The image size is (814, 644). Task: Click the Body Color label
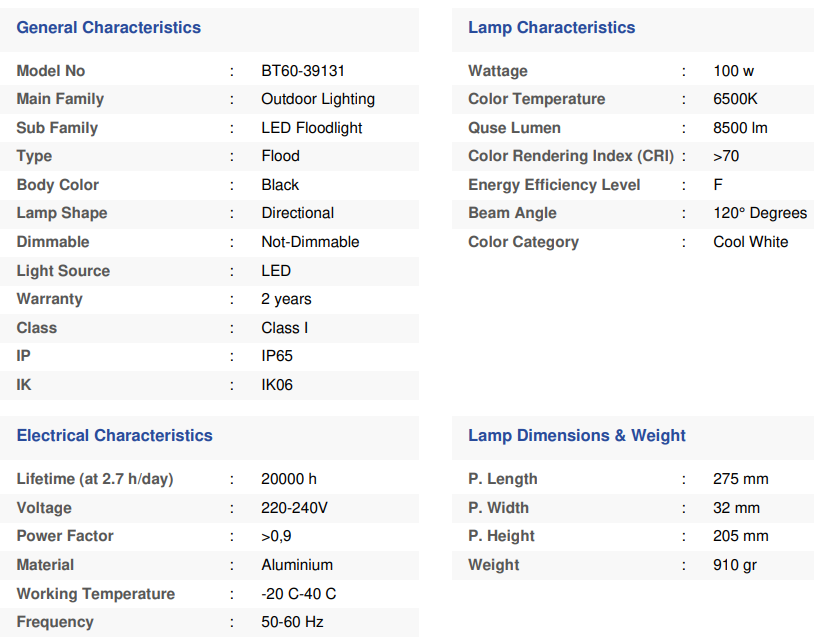[58, 185]
